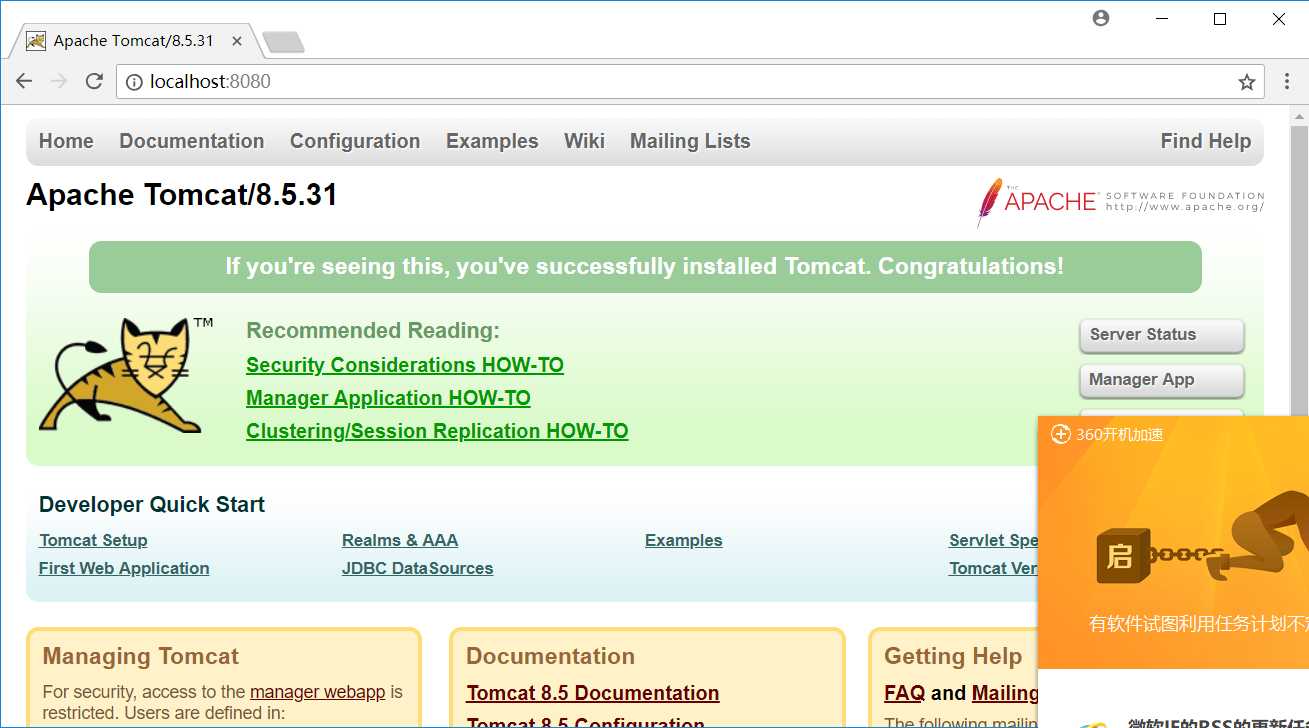The height and width of the screenshot is (728, 1309).
Task: Focus the localhost:8080 address bar
Action: (x=690, y=82)
